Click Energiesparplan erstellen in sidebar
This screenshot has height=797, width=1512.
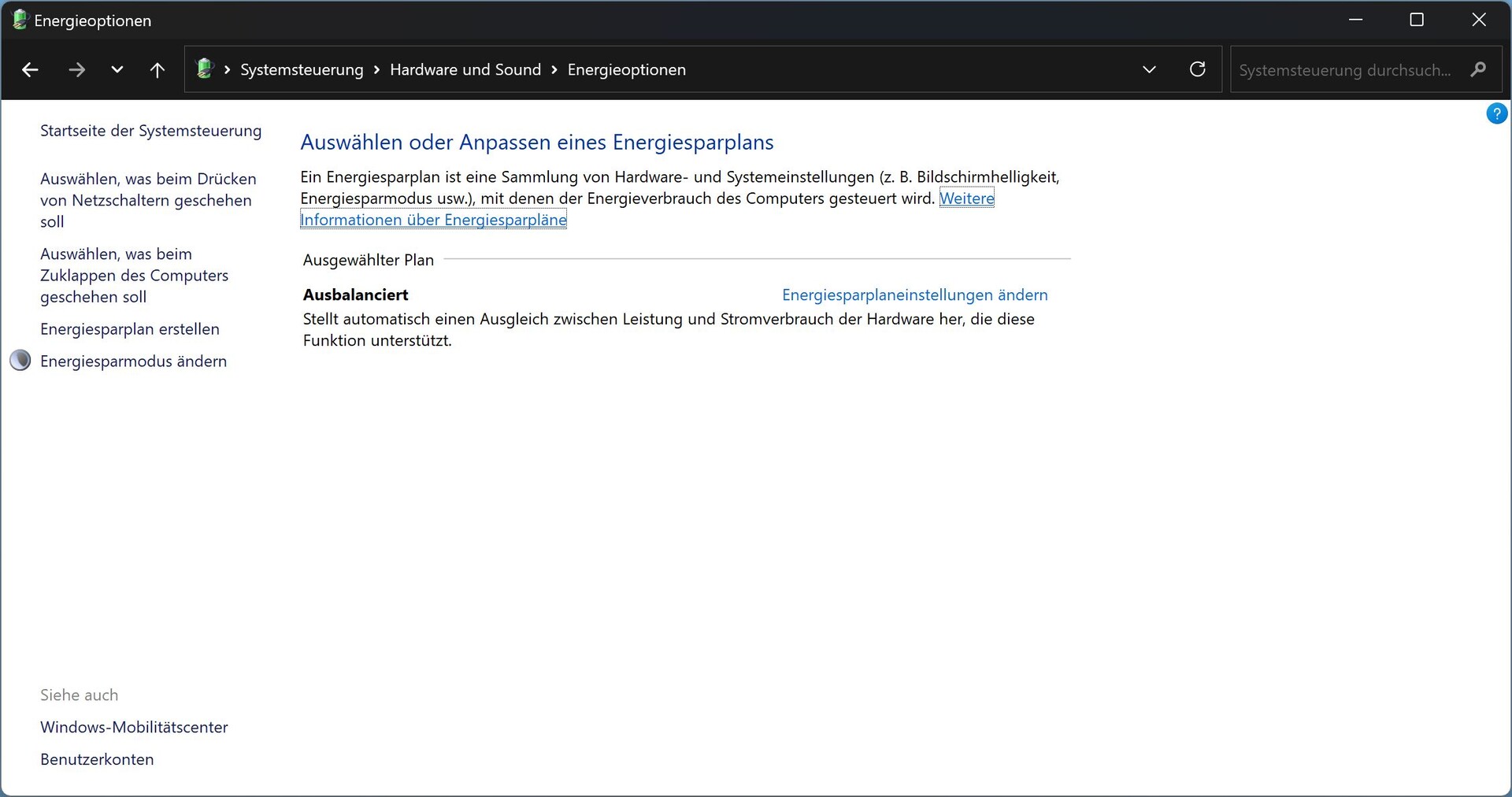[x=130, y=329]
